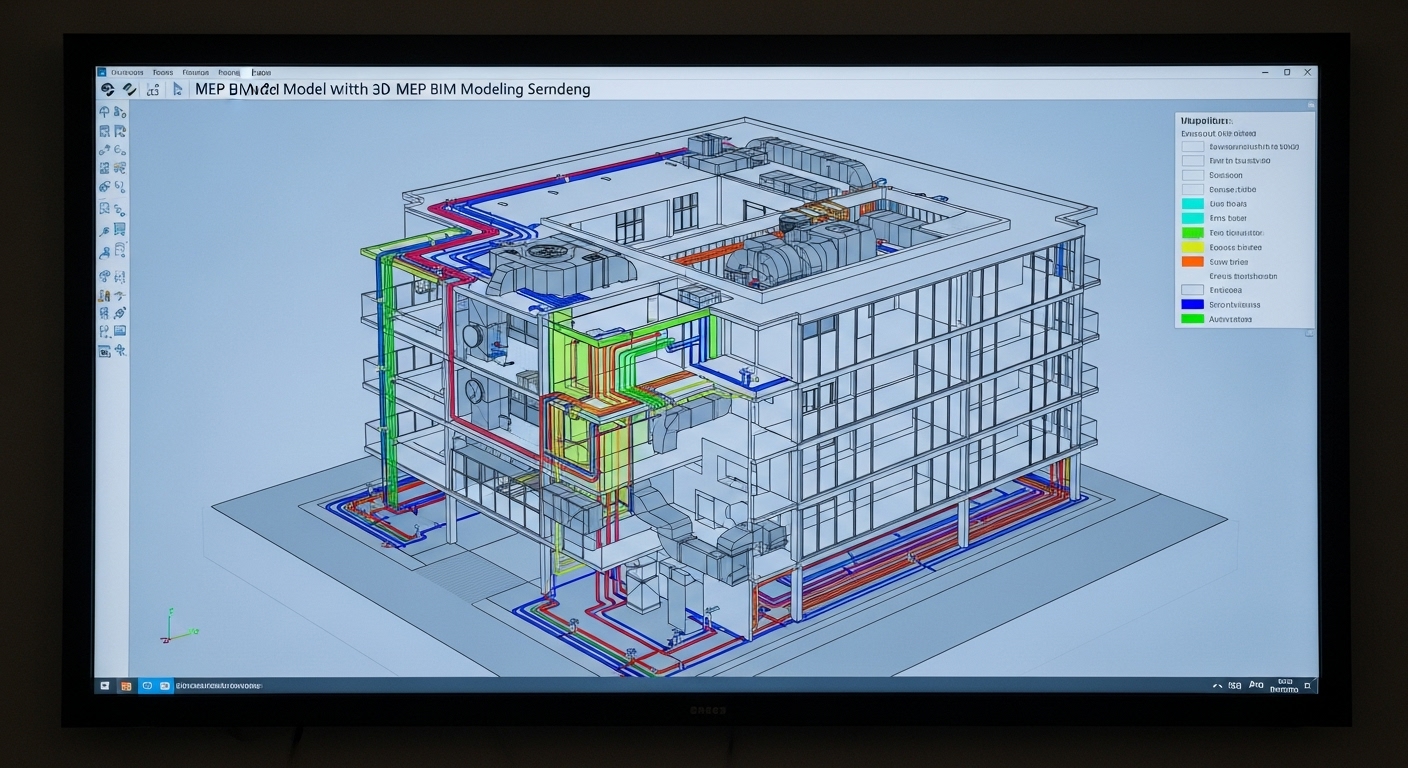This screenshot has height=768, width=1408.
Task: Click the orange icon in the Windows taskbar
Action: pos(126,686)
